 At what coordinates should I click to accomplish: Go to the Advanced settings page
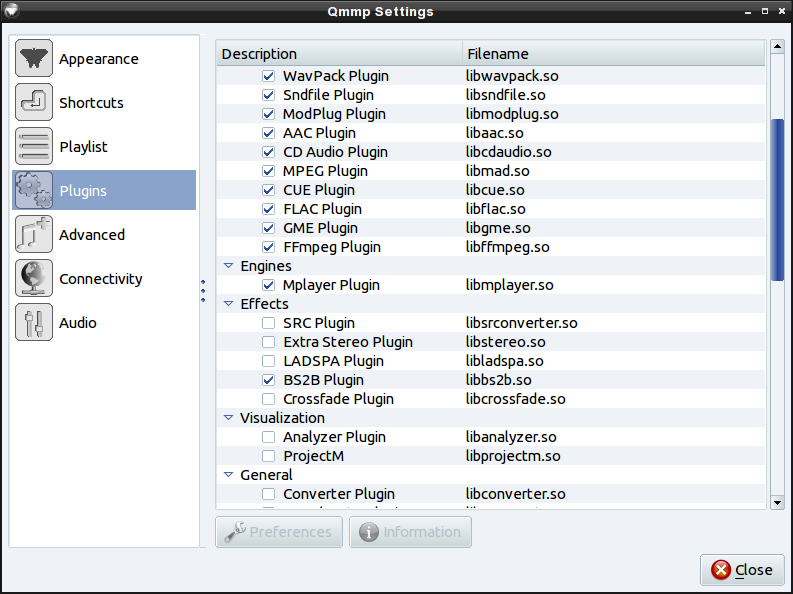(104, 235)
